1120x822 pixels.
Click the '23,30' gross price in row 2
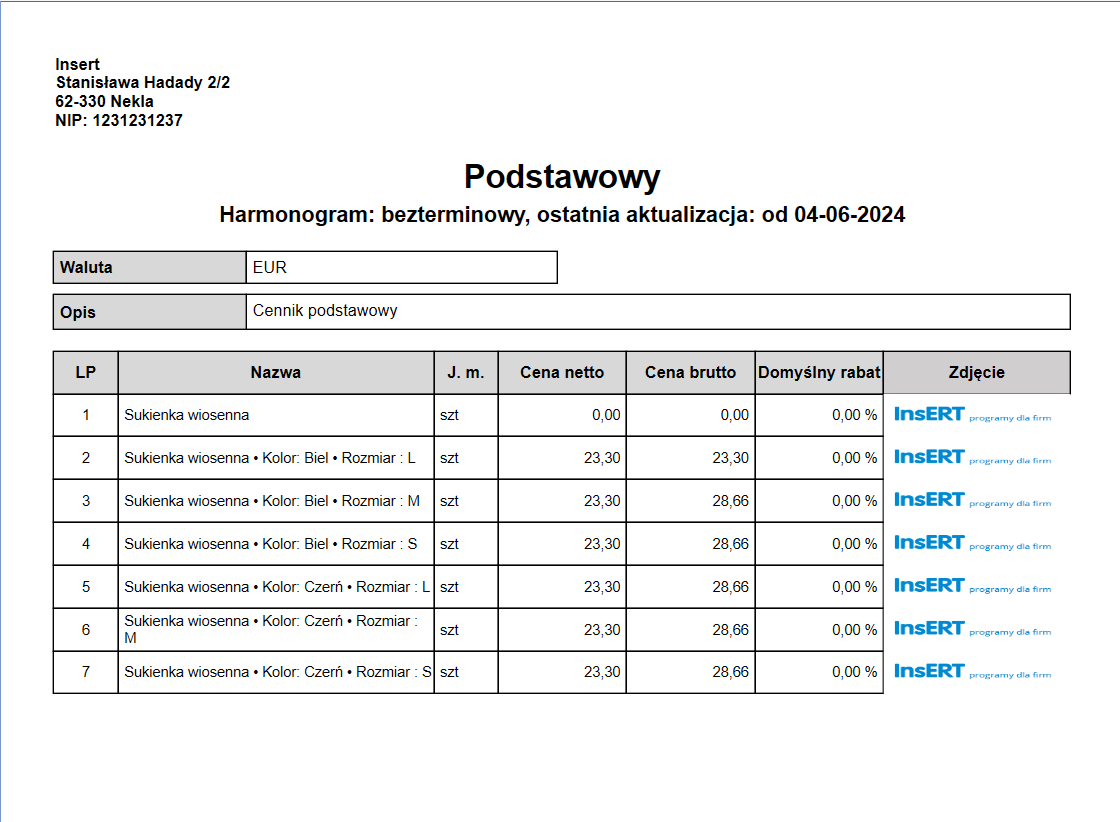[731, 458]
